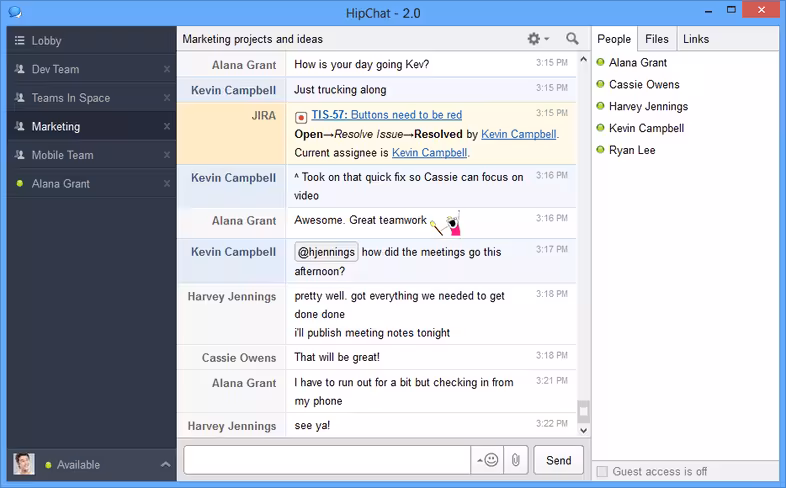The width and height of the screenshot is (786, 488).
Task: Click the 3:21 PM timestamp
Action: pos(552,380)
